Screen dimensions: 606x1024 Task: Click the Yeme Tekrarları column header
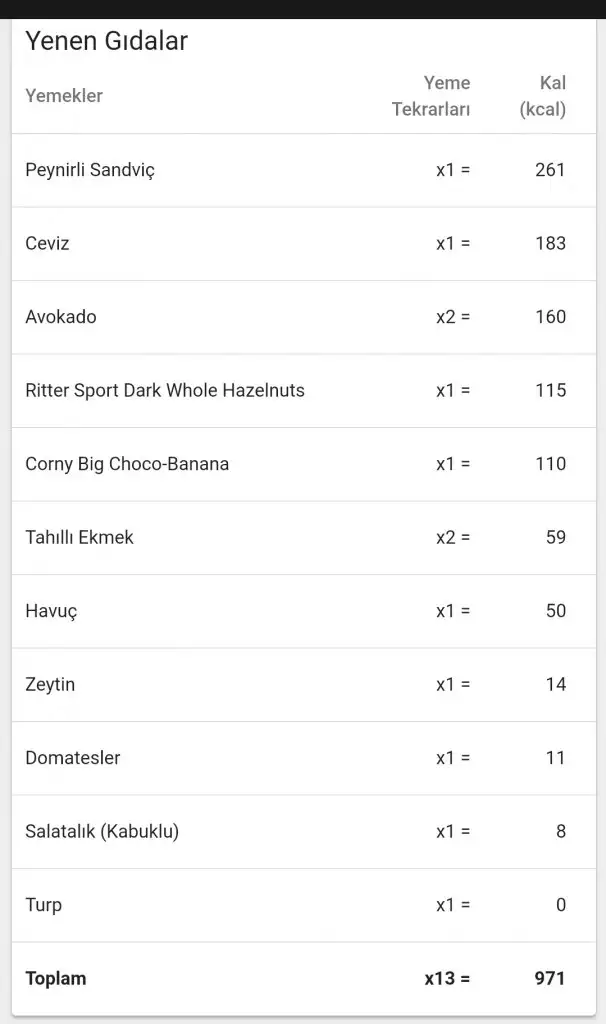click(x=431, y=96)
